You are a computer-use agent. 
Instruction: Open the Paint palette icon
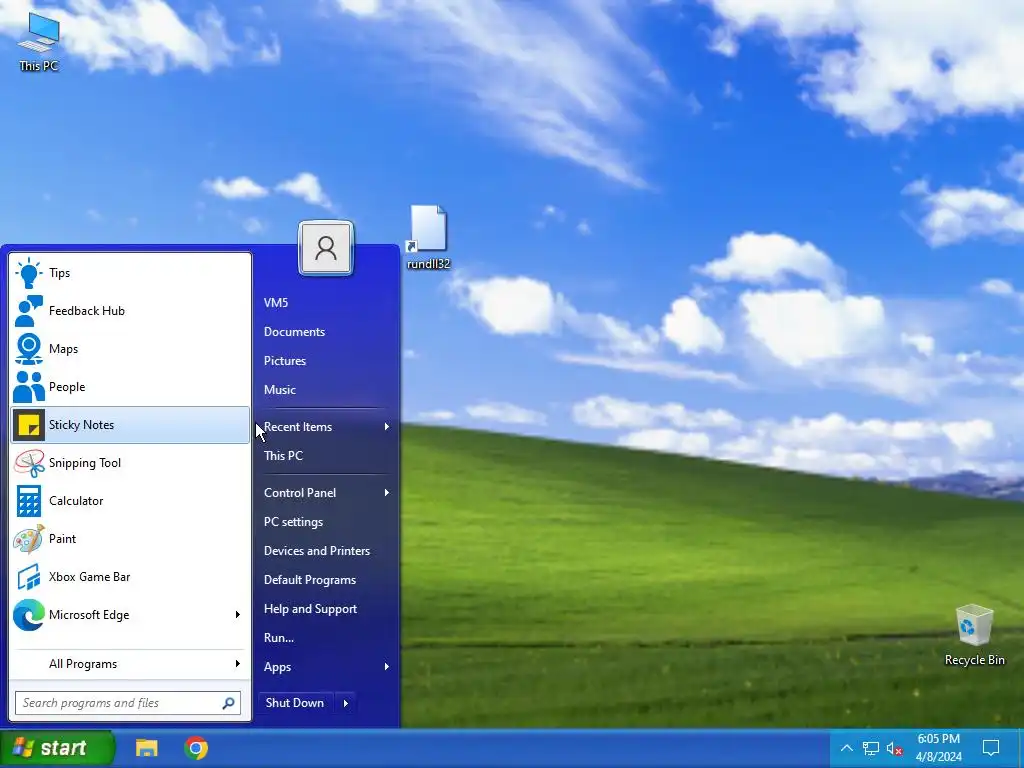[x=29, y=539]
